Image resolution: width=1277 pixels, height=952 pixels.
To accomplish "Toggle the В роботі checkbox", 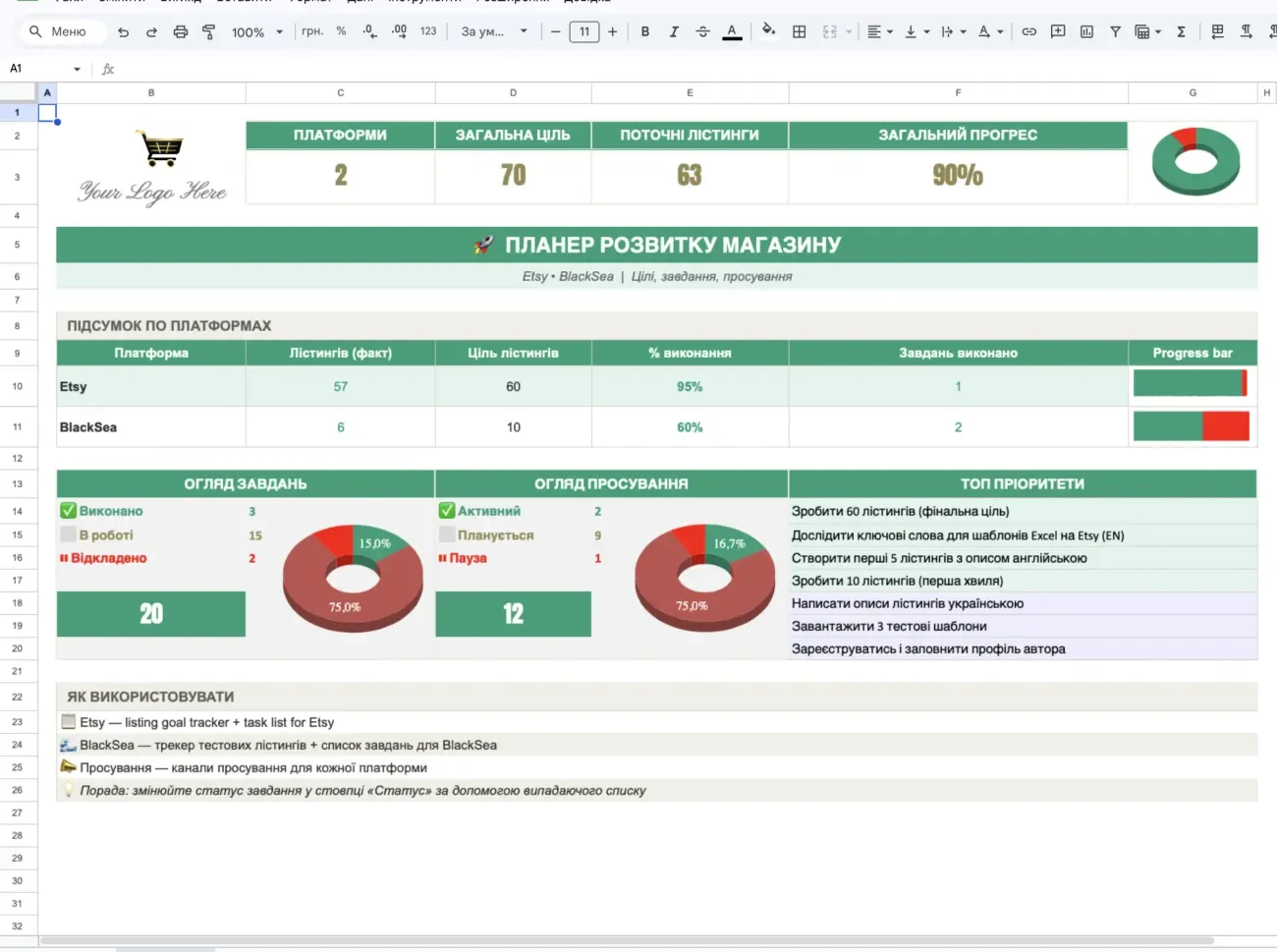I will coord(68,534).
